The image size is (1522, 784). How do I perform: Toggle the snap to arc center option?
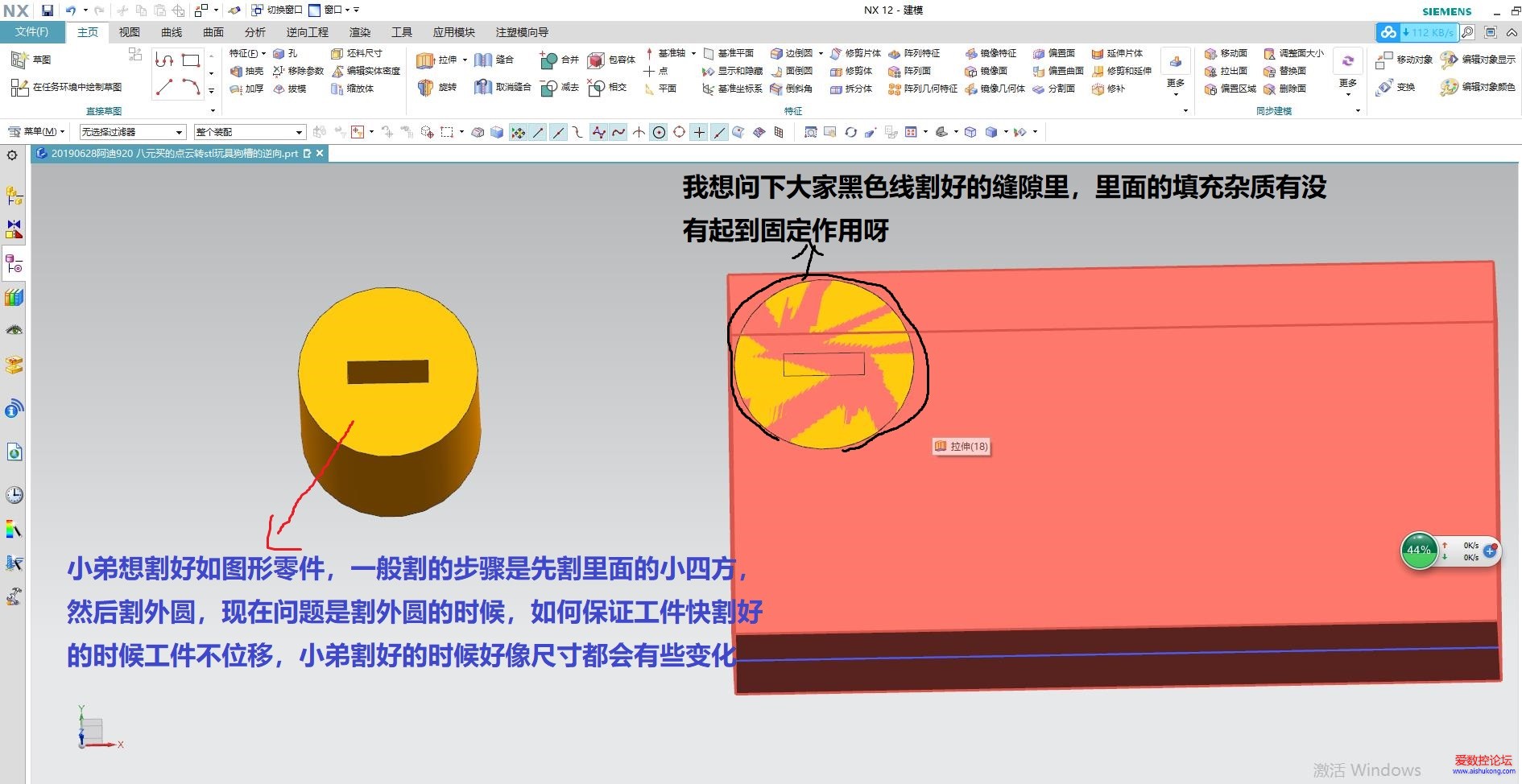click(x=659, y=133)
